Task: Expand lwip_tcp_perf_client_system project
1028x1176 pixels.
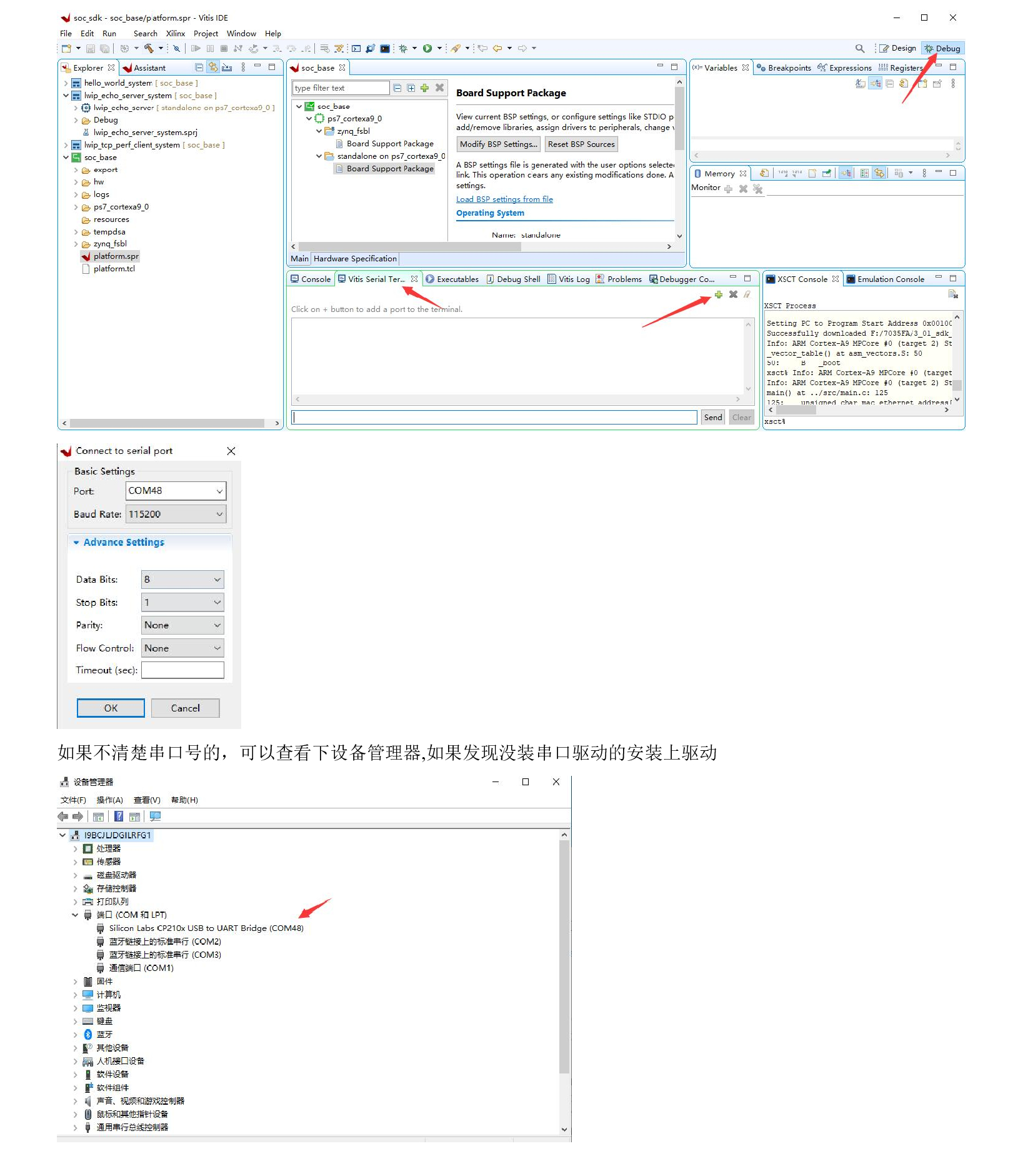Action: (x=66, y=144)
